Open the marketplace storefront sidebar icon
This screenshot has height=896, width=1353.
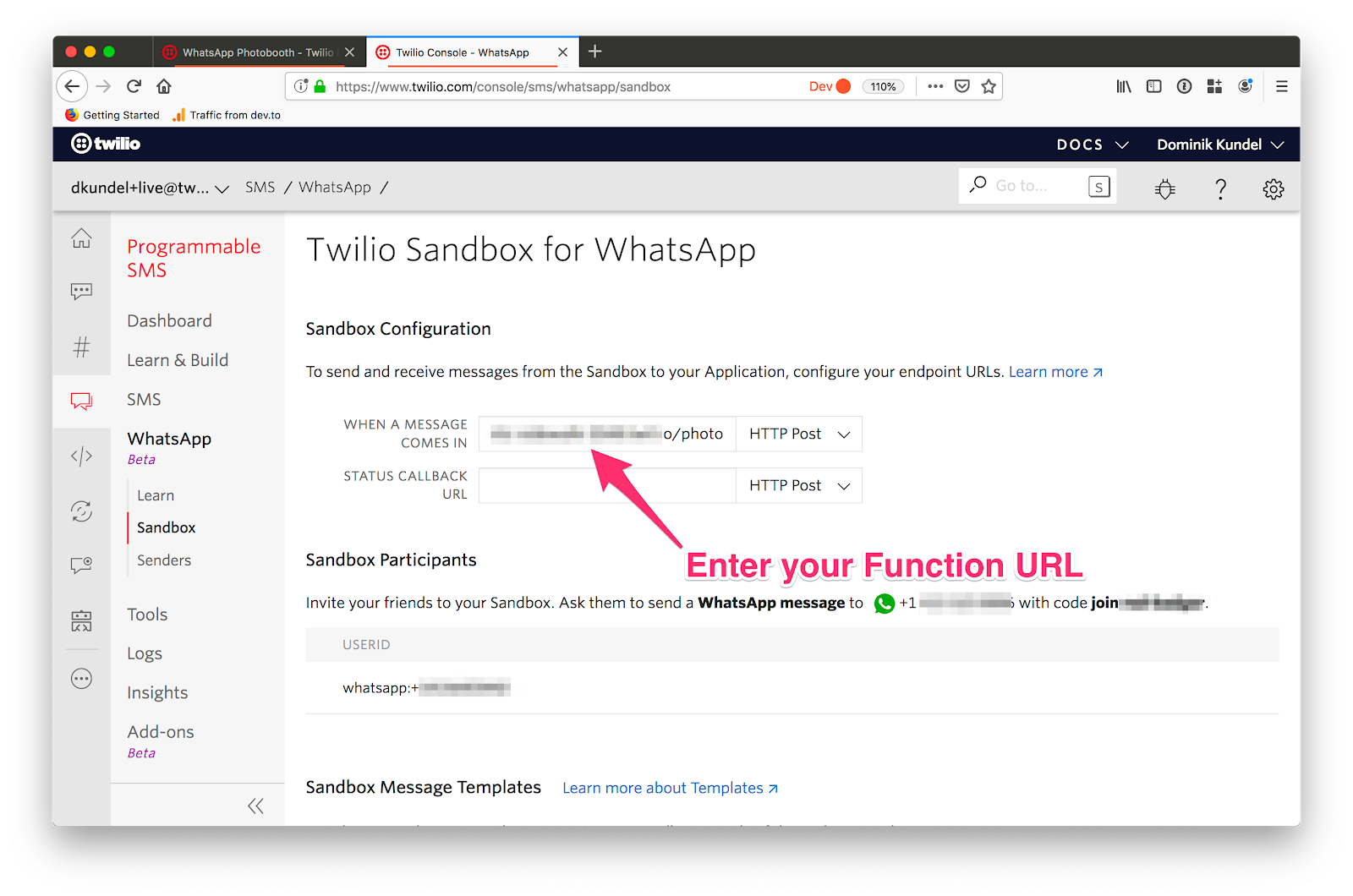point(81,621)
